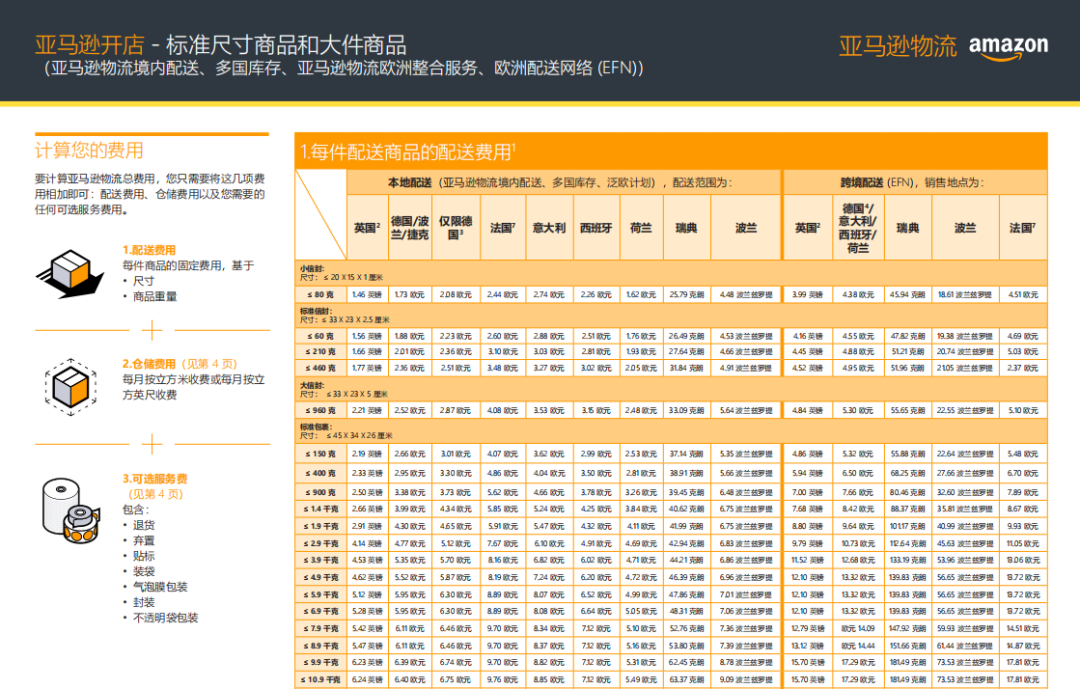Click the 亚马逊物流 brand text in header
1080x689 pixels.
click(x=897, y=46)
